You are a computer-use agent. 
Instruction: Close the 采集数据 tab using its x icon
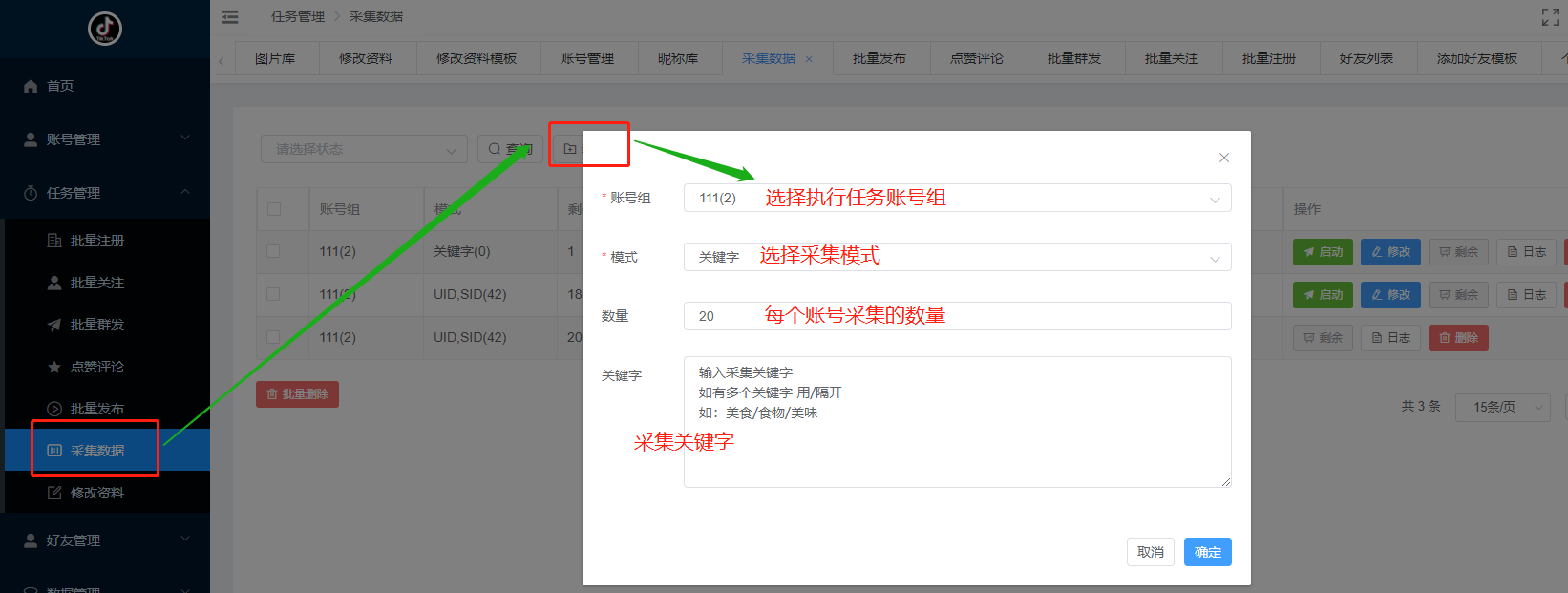point(809,59)
